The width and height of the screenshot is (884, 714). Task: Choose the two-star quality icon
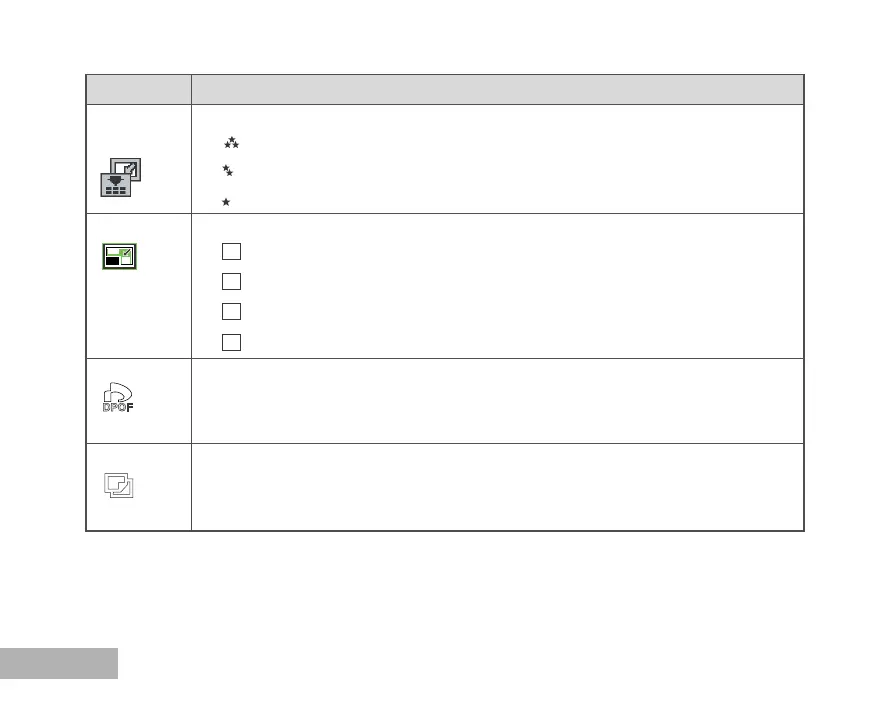coord(228,172)
